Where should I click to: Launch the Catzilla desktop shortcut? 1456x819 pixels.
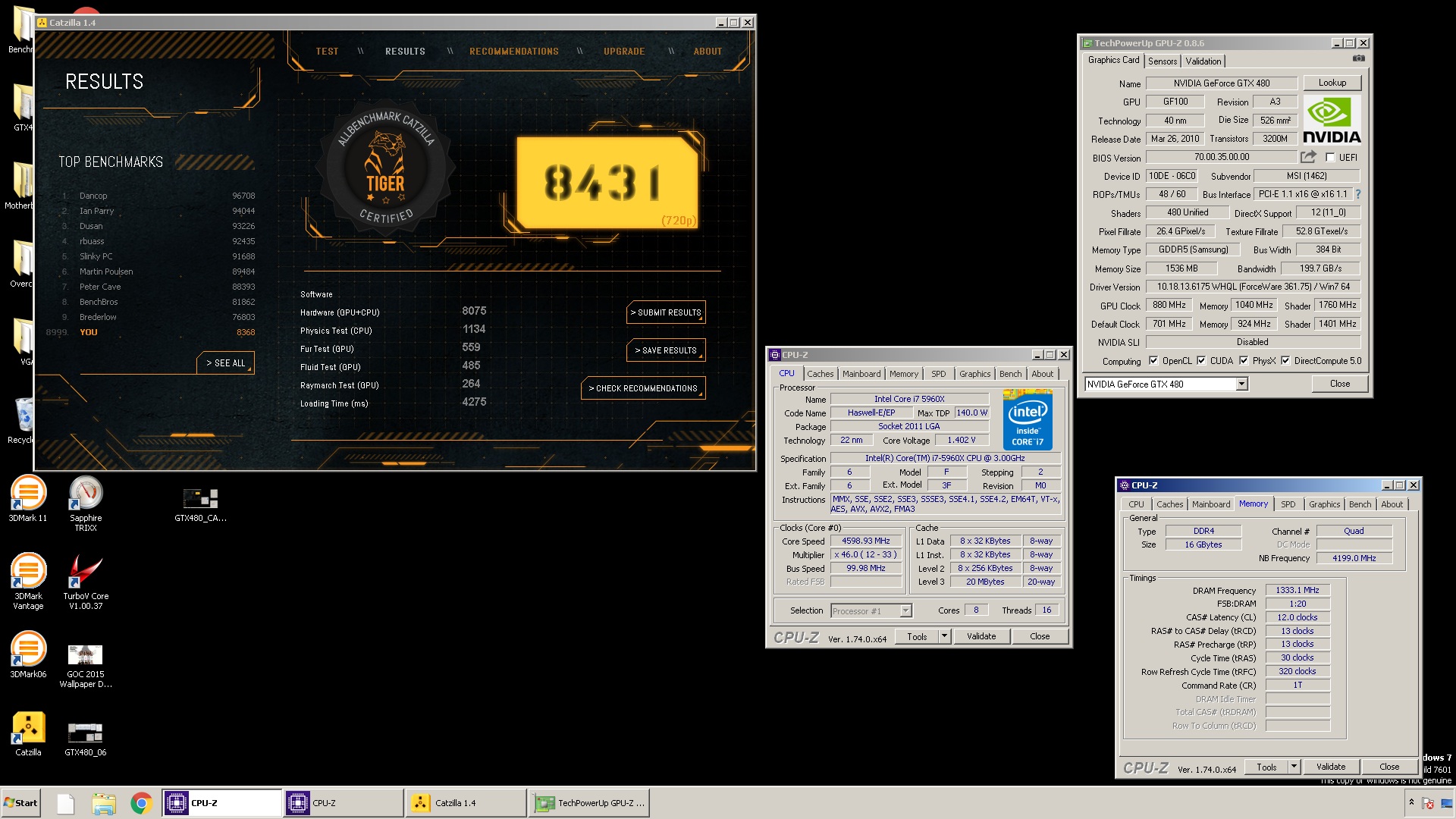(x=28, y=733)
